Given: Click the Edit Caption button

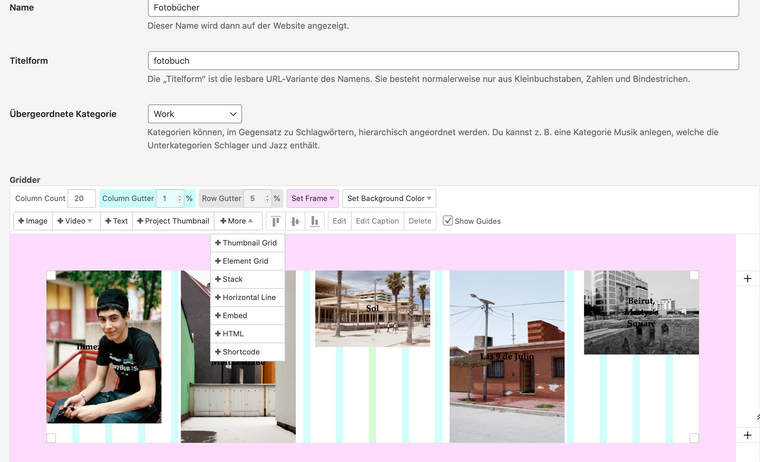Looking at the screenshot, I should click(x=377, y=221).
